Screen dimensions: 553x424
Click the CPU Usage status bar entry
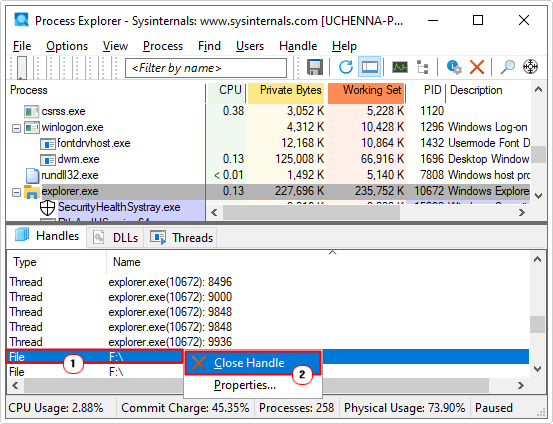tap(56, 408)
